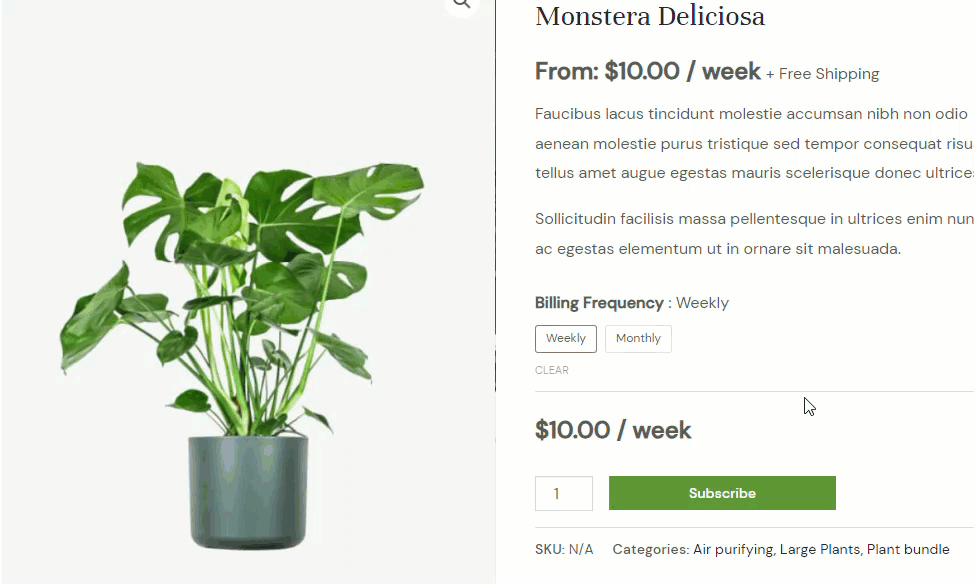Viewport: 974px width, 584px height.
Task: Click the 'Categories:' label text
Action: coord(650,549)
